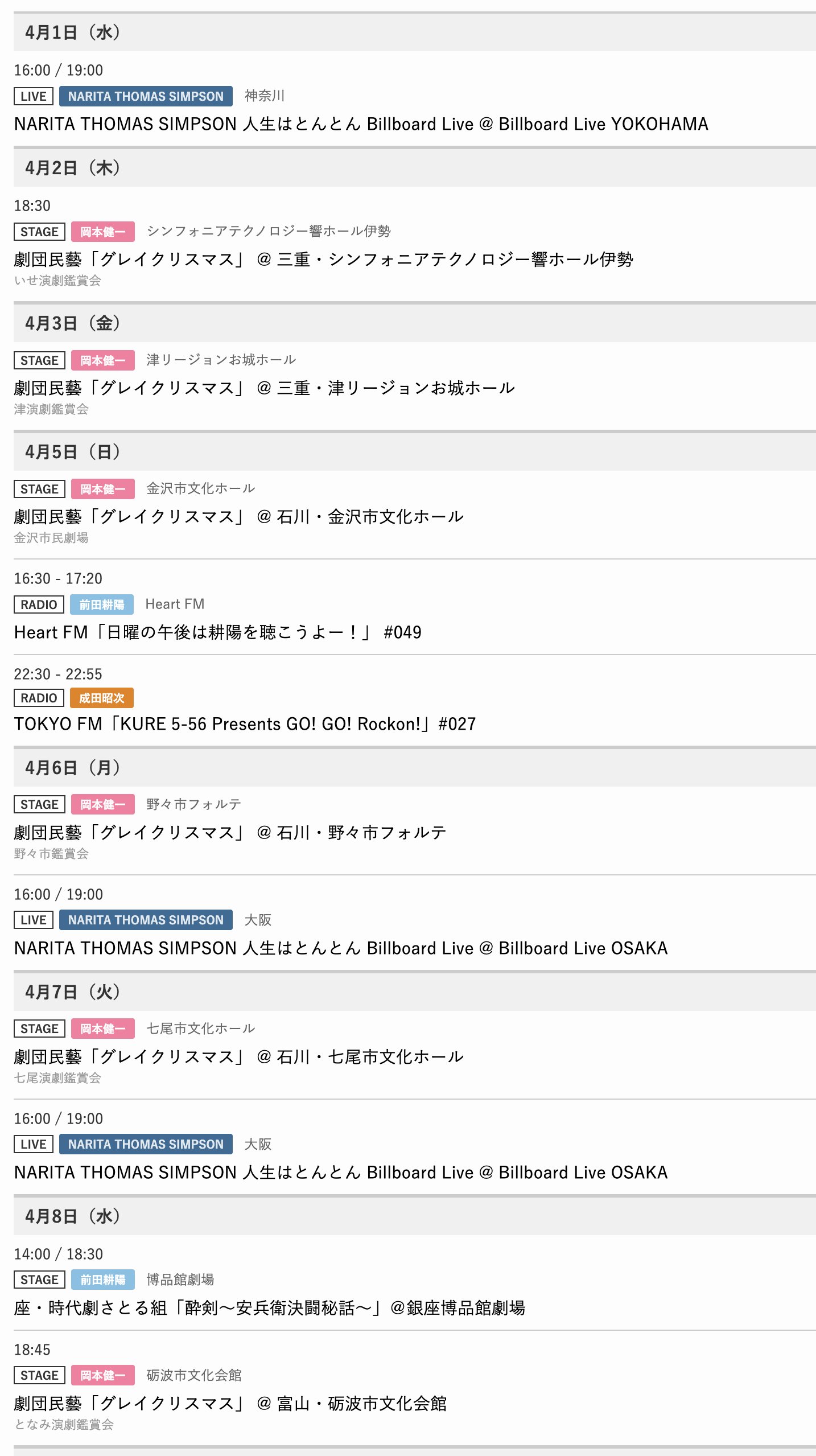Select the LIVE tag on the 4月1日 event
The height and width of the screenshot is (1456, 816).
(34, 96)
